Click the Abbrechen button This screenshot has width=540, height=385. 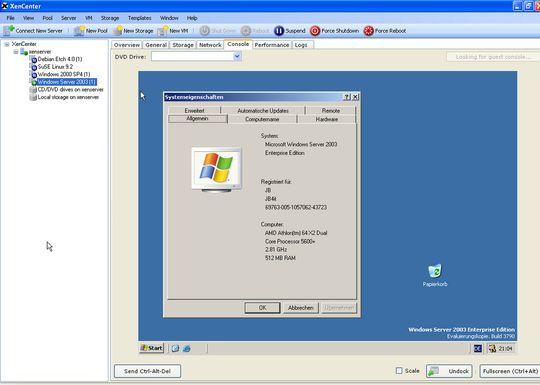coord(301,308)
